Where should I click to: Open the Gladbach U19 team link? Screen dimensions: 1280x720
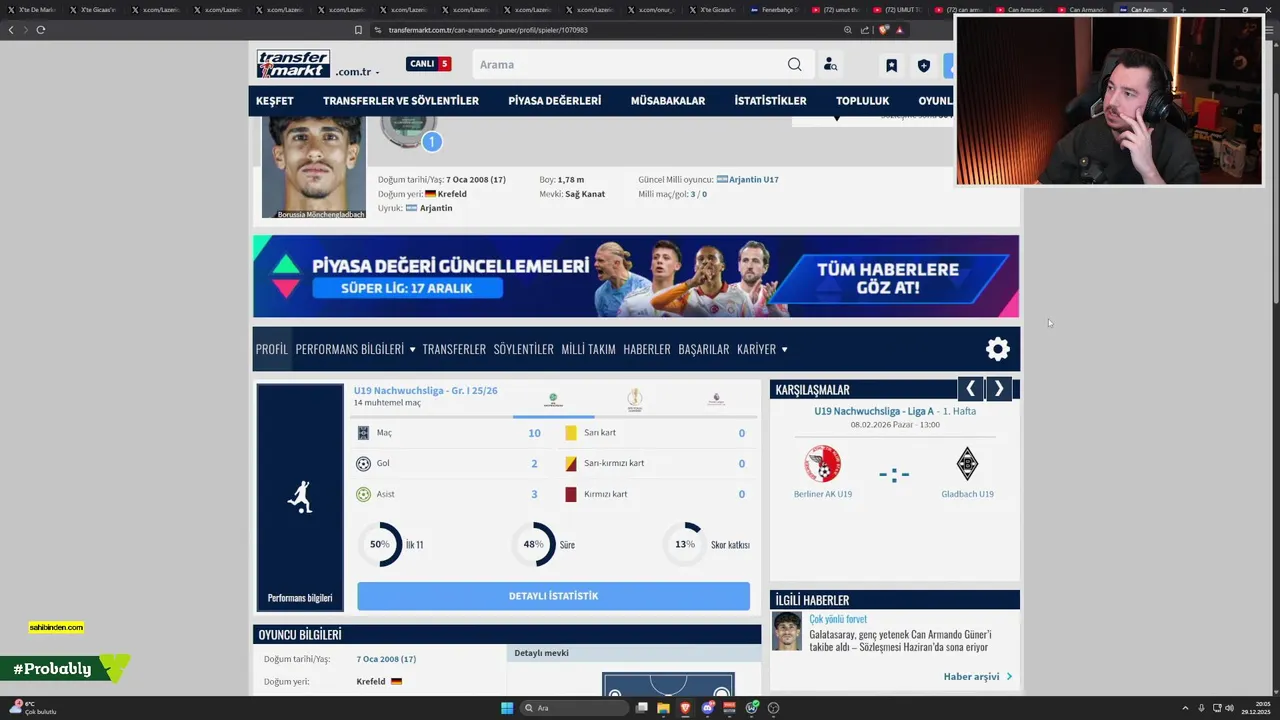[967, 494]
